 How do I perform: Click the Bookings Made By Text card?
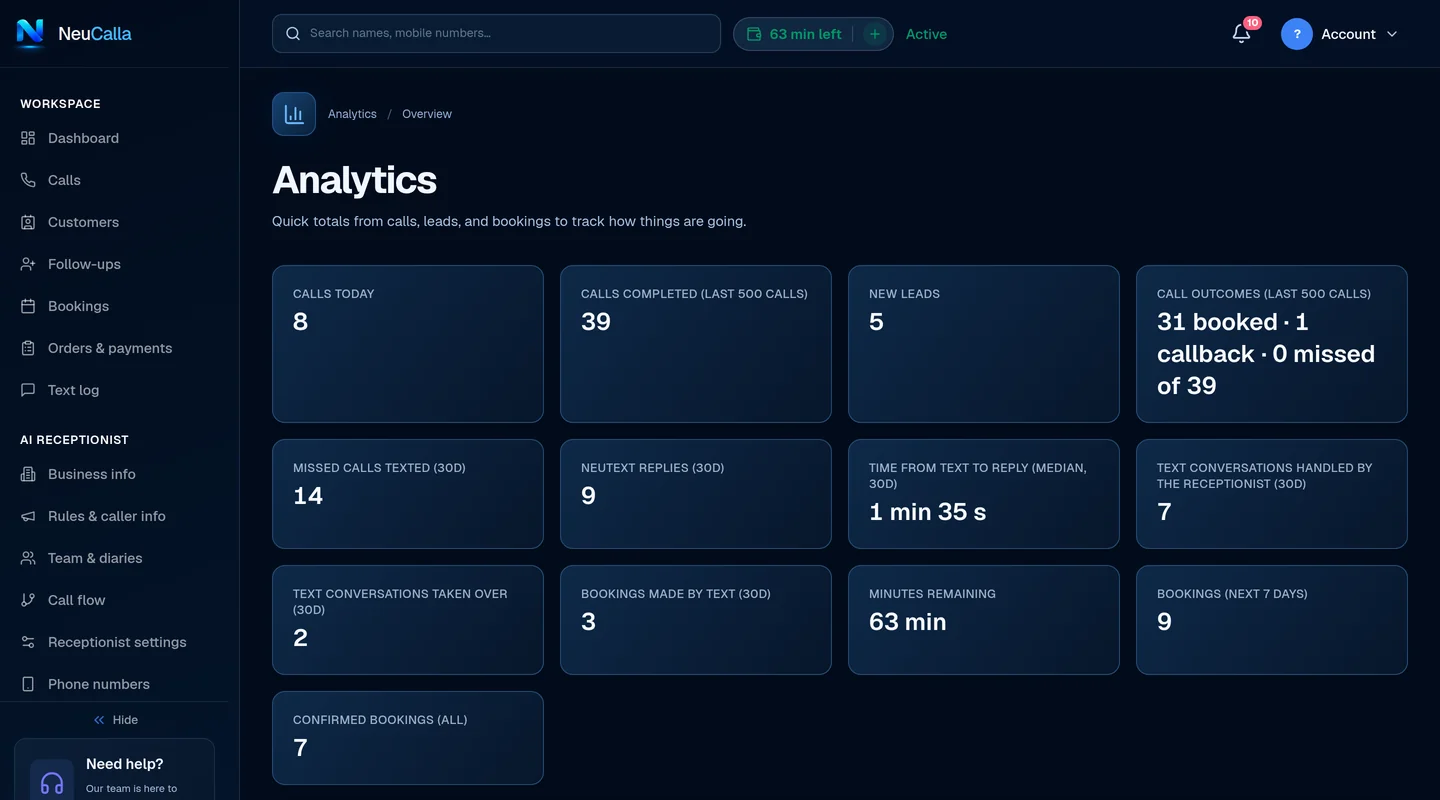click(696, 620)
